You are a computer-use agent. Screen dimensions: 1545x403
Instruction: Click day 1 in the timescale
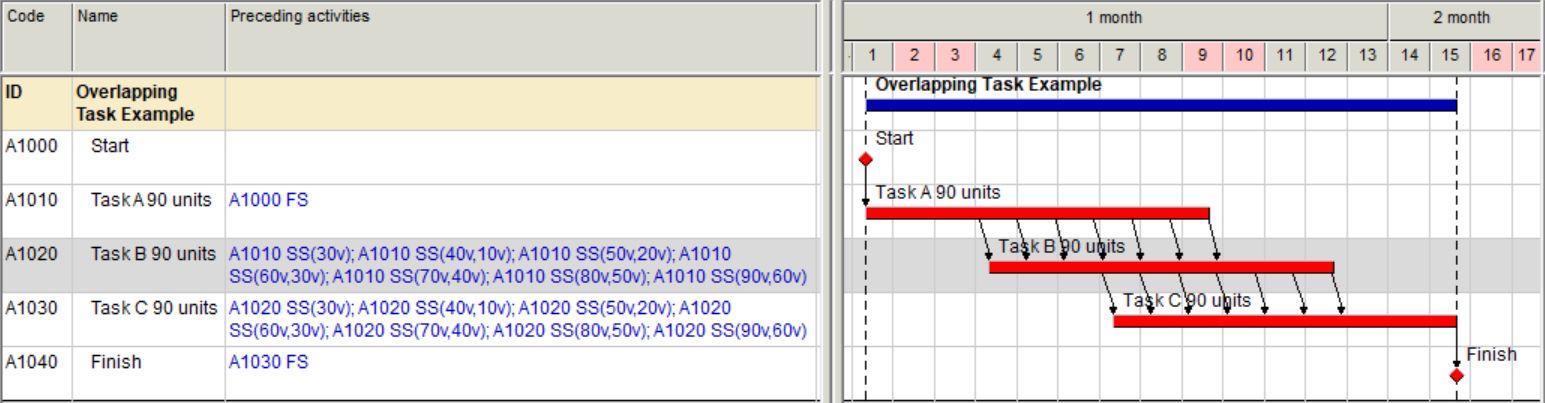[x=872, y=56]
